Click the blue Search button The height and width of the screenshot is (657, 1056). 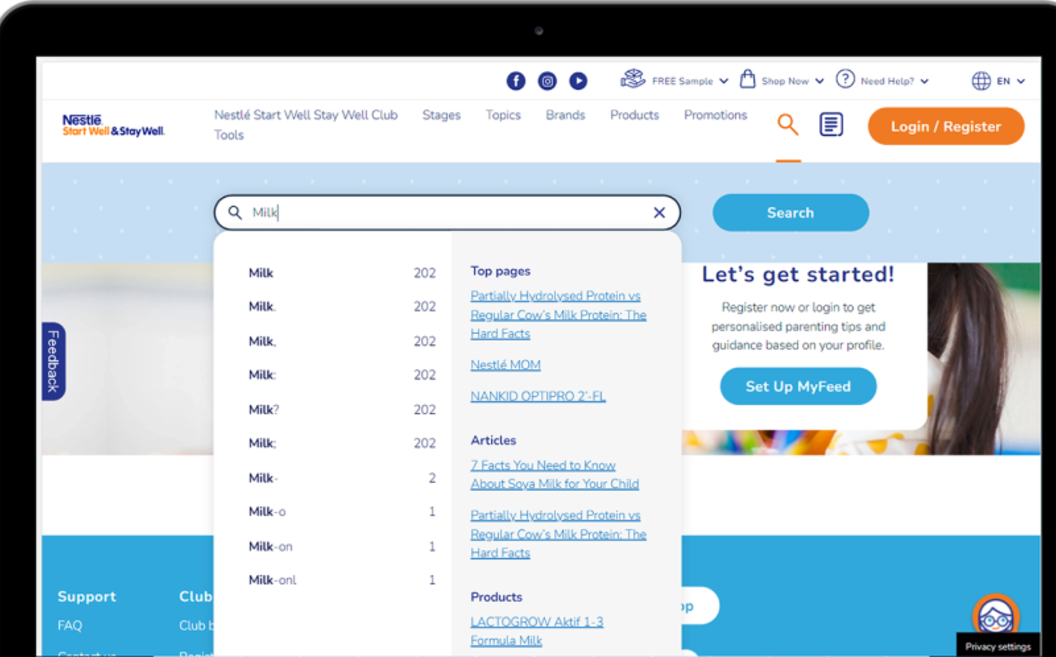[790, 213]
